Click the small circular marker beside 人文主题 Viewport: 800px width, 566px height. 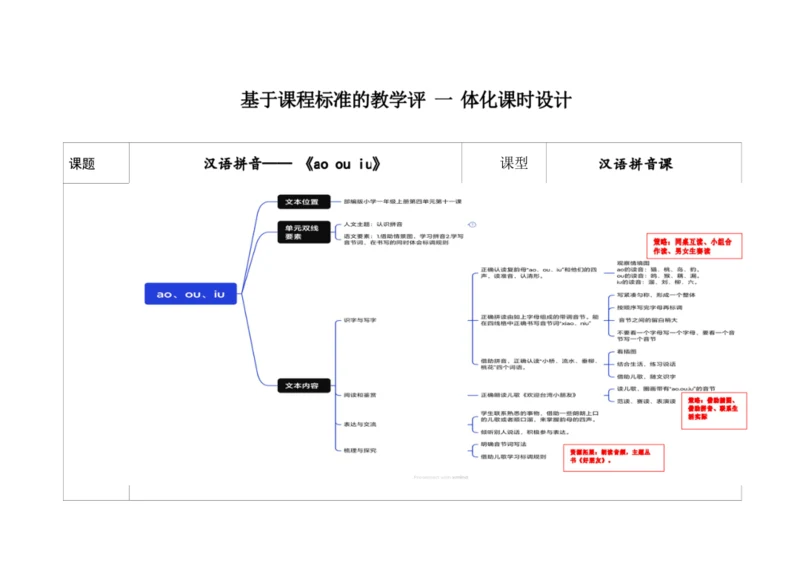point(472,225)
